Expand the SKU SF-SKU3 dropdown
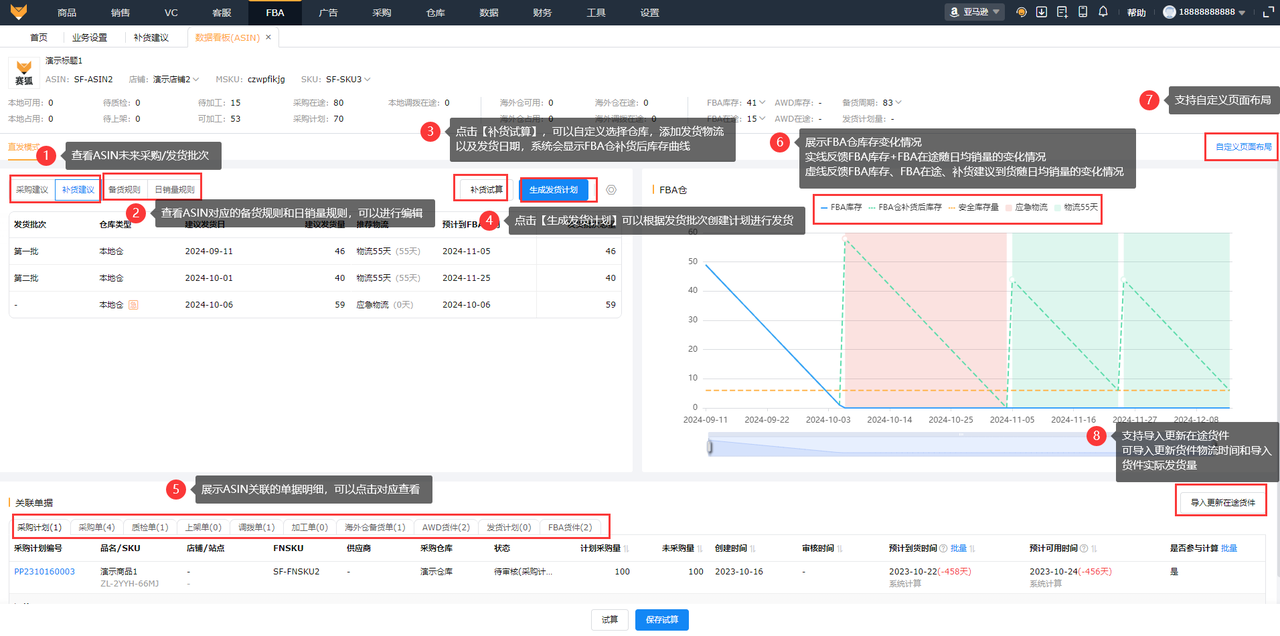This screenshot has width=1280, height=636. pyautogui.click(x=348, y=79)
